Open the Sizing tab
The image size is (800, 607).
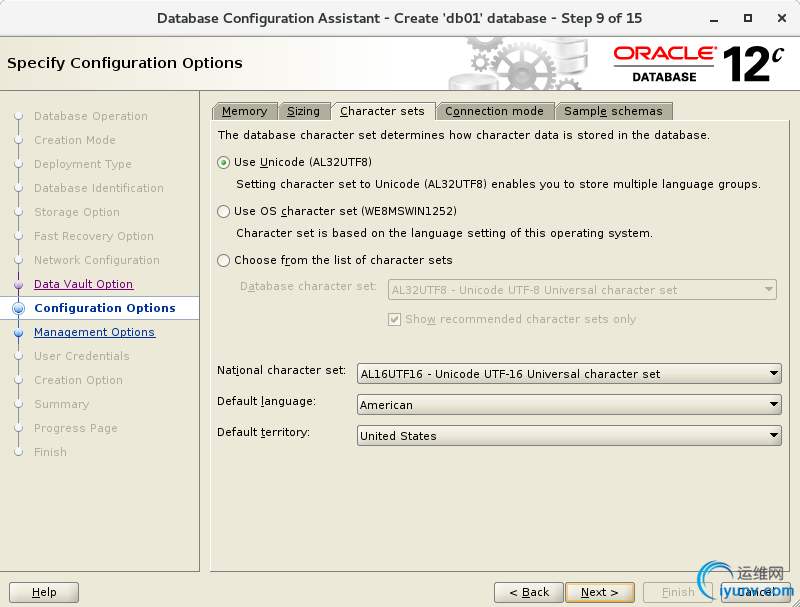point(304,111)
